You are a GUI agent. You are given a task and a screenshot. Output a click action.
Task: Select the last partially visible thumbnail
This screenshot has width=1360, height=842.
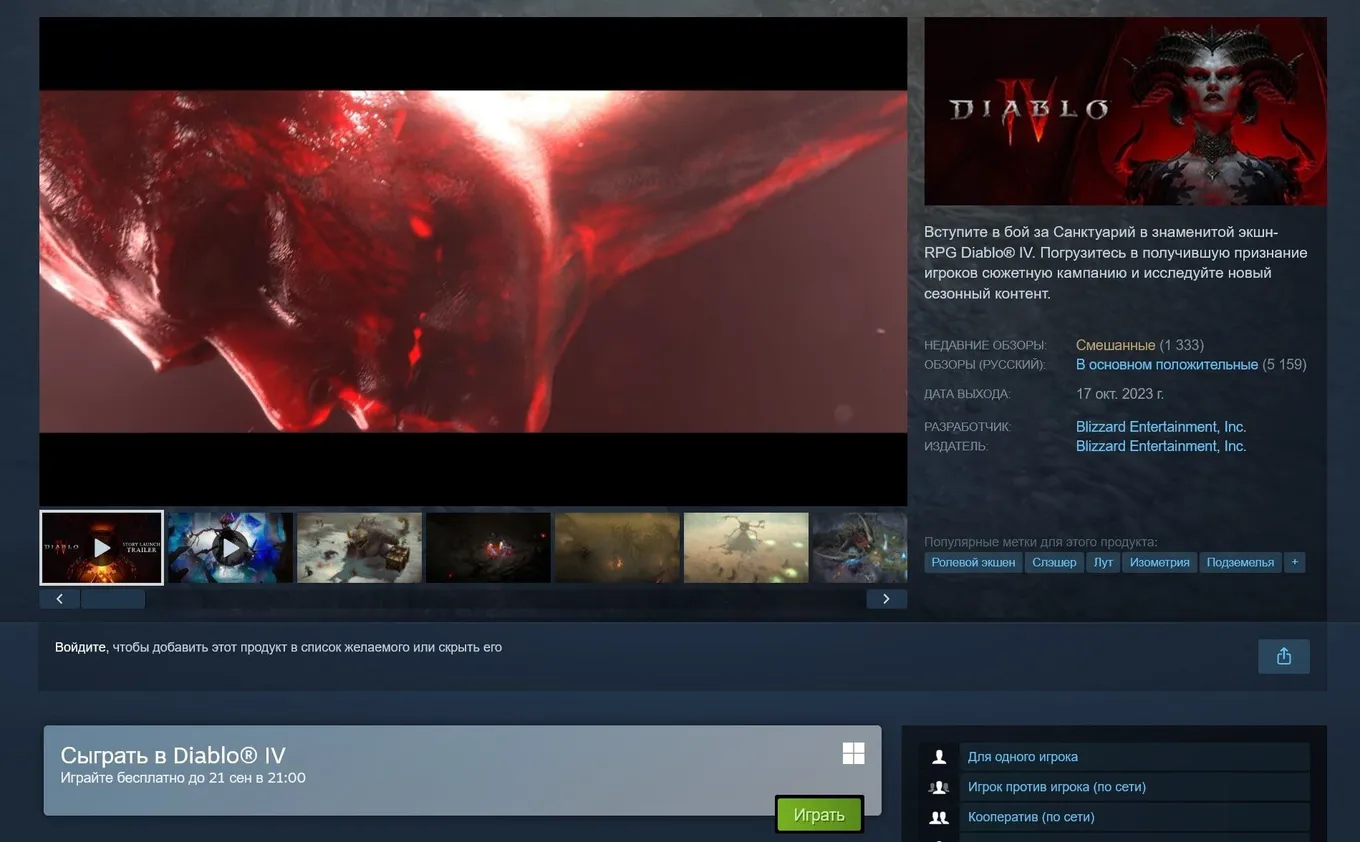(x=859, y=548)
